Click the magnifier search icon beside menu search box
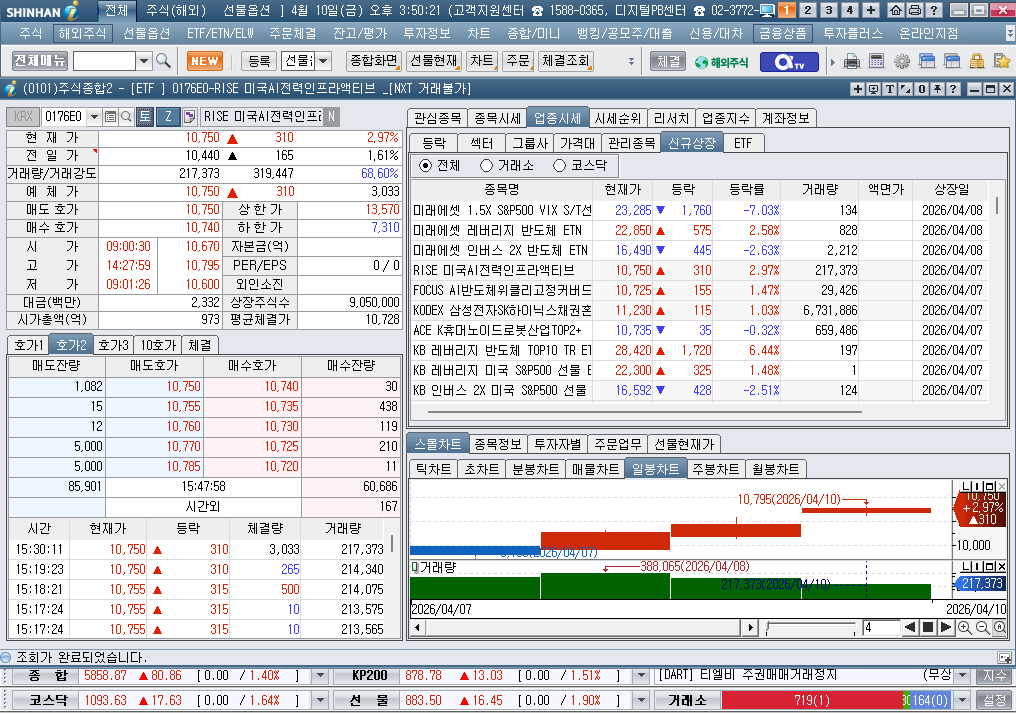 (163, 61)
